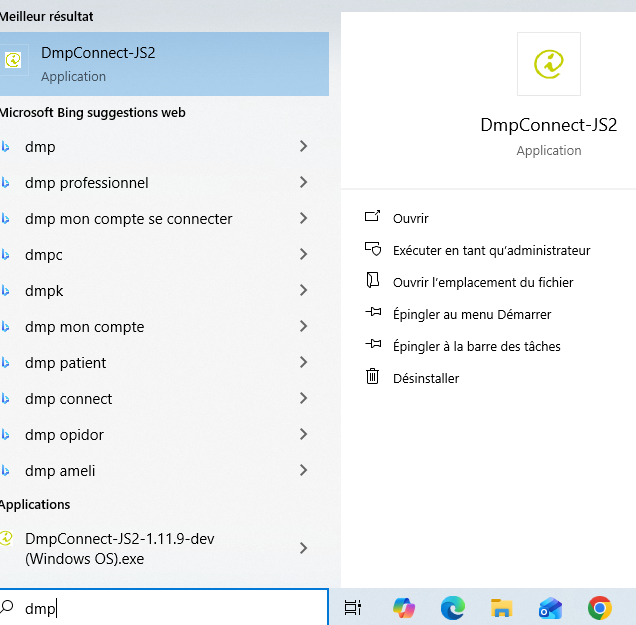Select Ouvrir in the app actions
Screen dimensions: 636x625
(410, 218)
